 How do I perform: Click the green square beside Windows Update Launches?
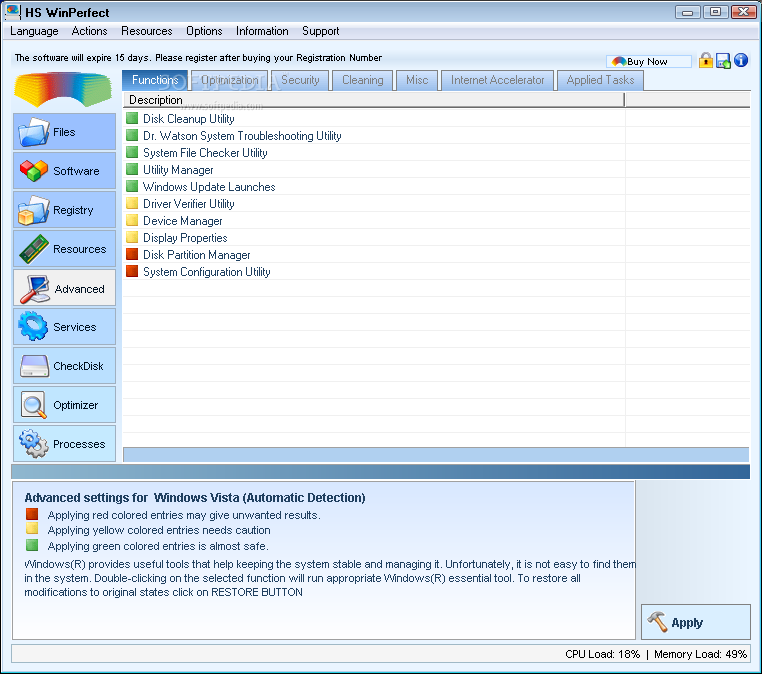[132, 186]
